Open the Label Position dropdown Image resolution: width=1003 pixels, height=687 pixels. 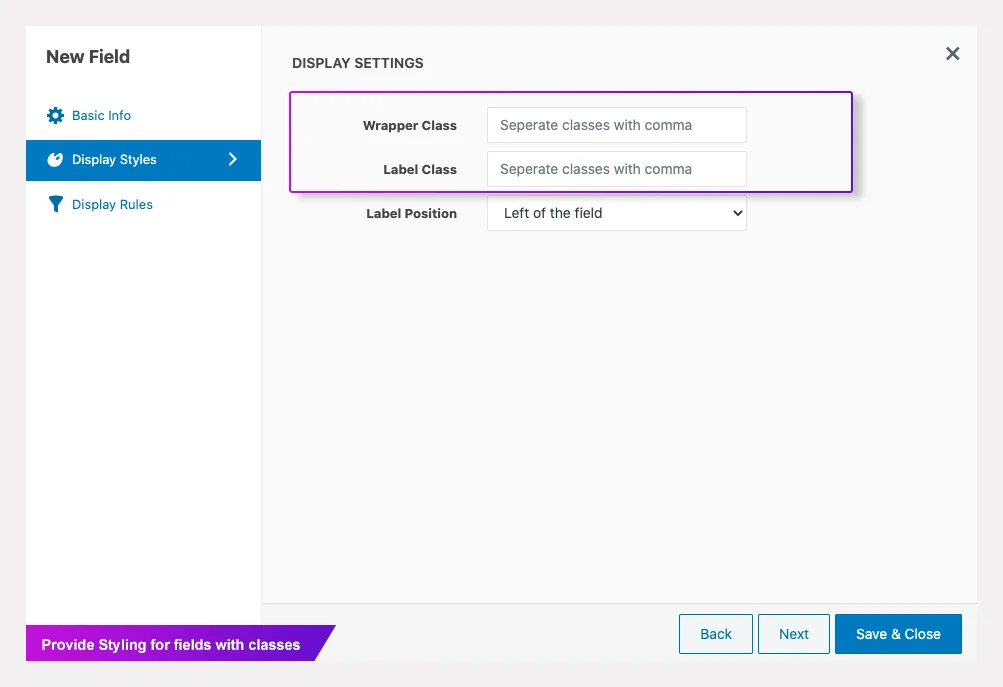click(617, 213)
